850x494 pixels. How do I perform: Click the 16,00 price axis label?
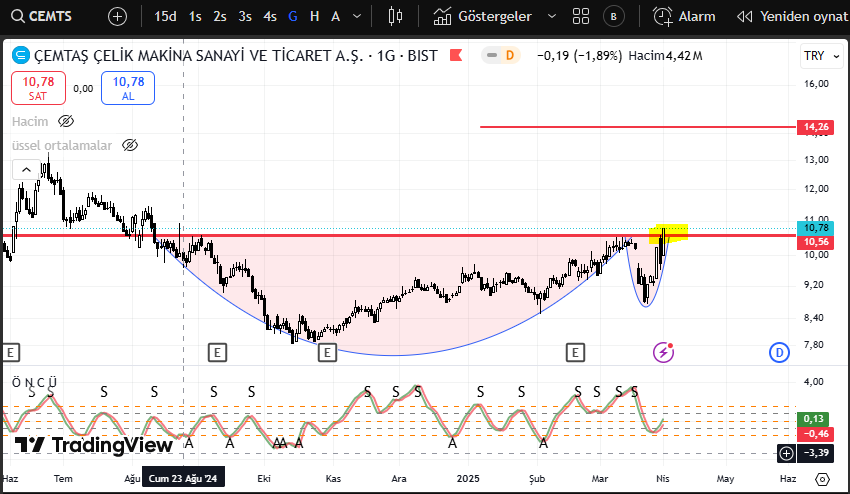(x=816, y=84)
